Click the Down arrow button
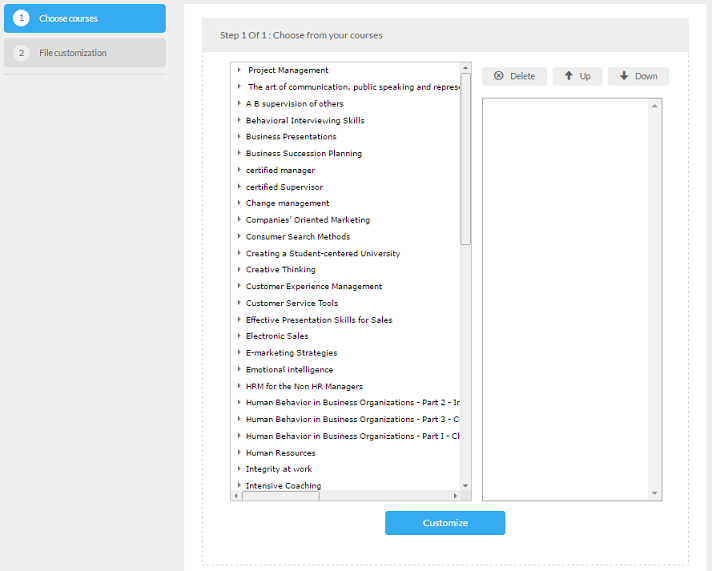 coord(638,76)
